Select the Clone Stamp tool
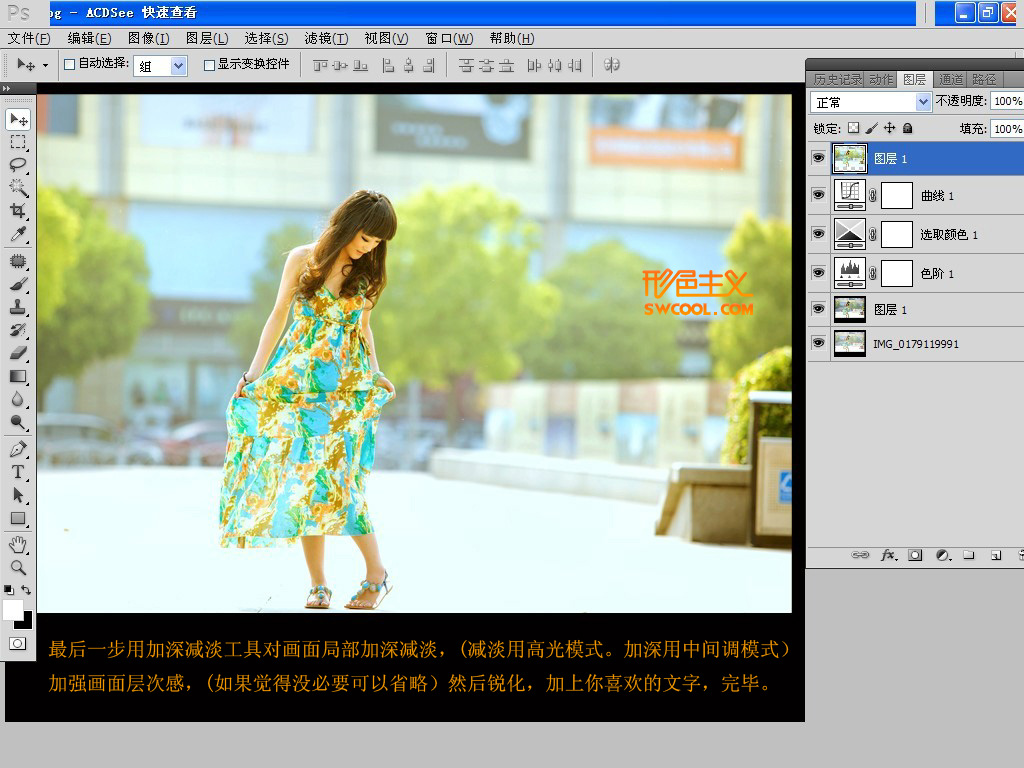 pyautogui.click(x=18, y=307)
